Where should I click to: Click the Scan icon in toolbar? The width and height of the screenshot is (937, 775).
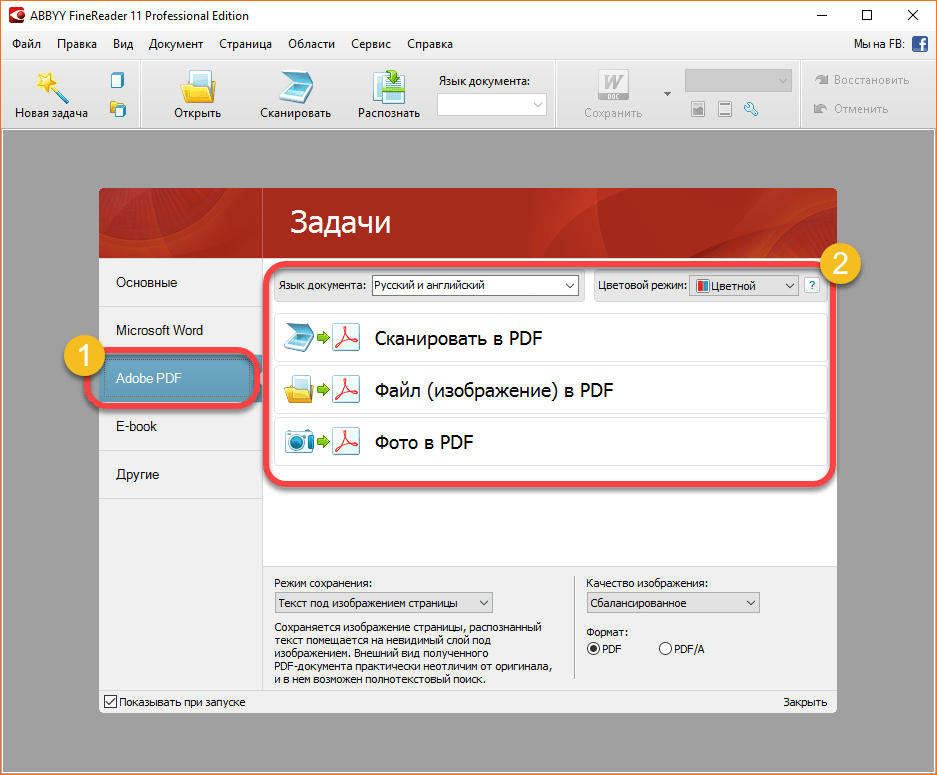point(295,86)
